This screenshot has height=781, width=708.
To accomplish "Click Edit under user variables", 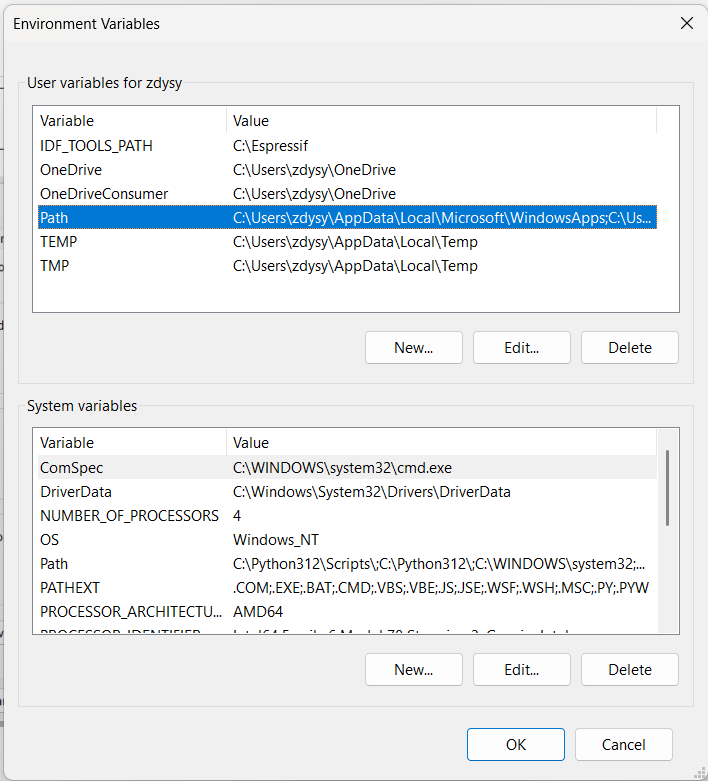I will [521, 348].
